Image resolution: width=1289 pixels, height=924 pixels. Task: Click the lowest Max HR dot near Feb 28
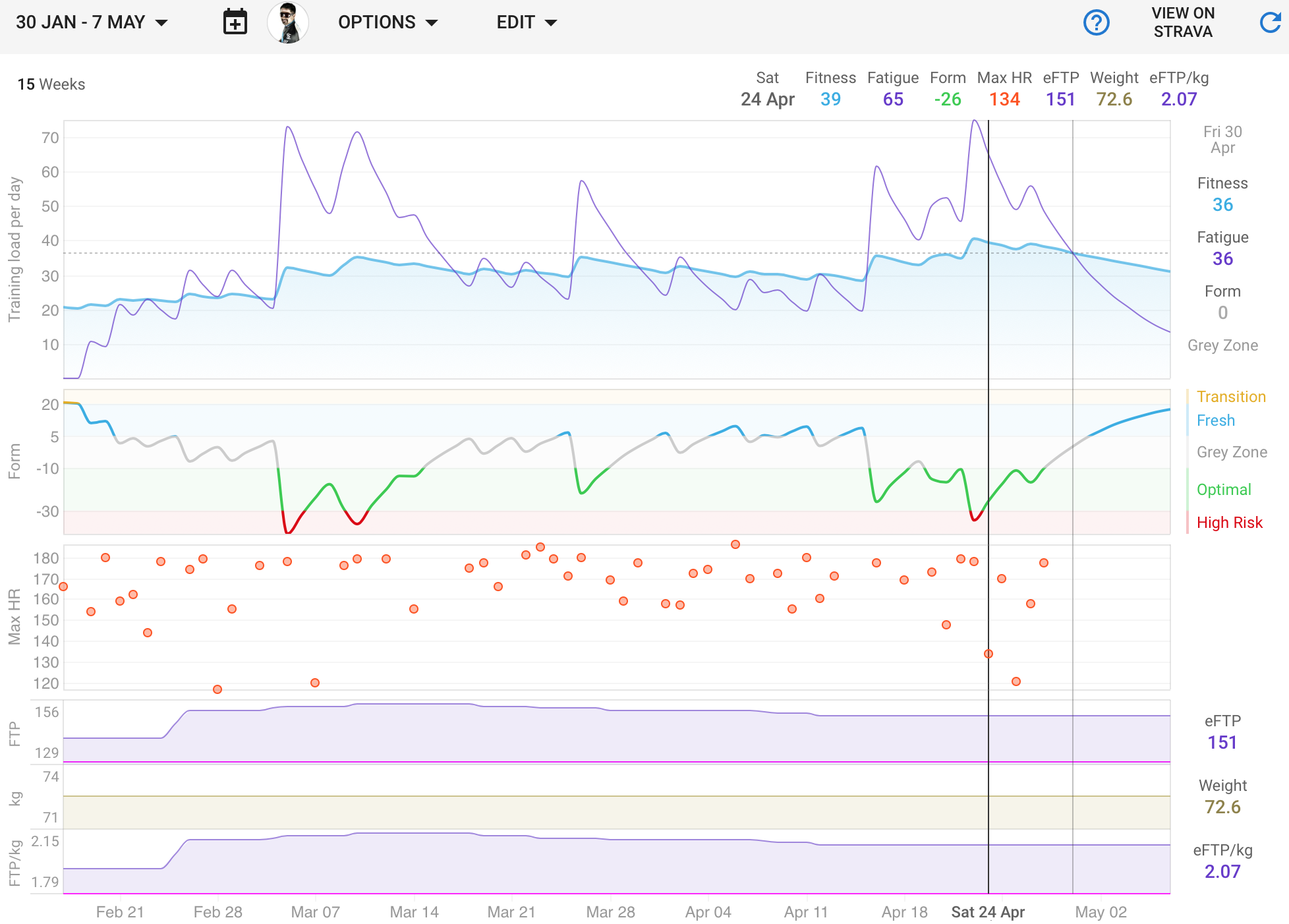click(x=217, y=689)
